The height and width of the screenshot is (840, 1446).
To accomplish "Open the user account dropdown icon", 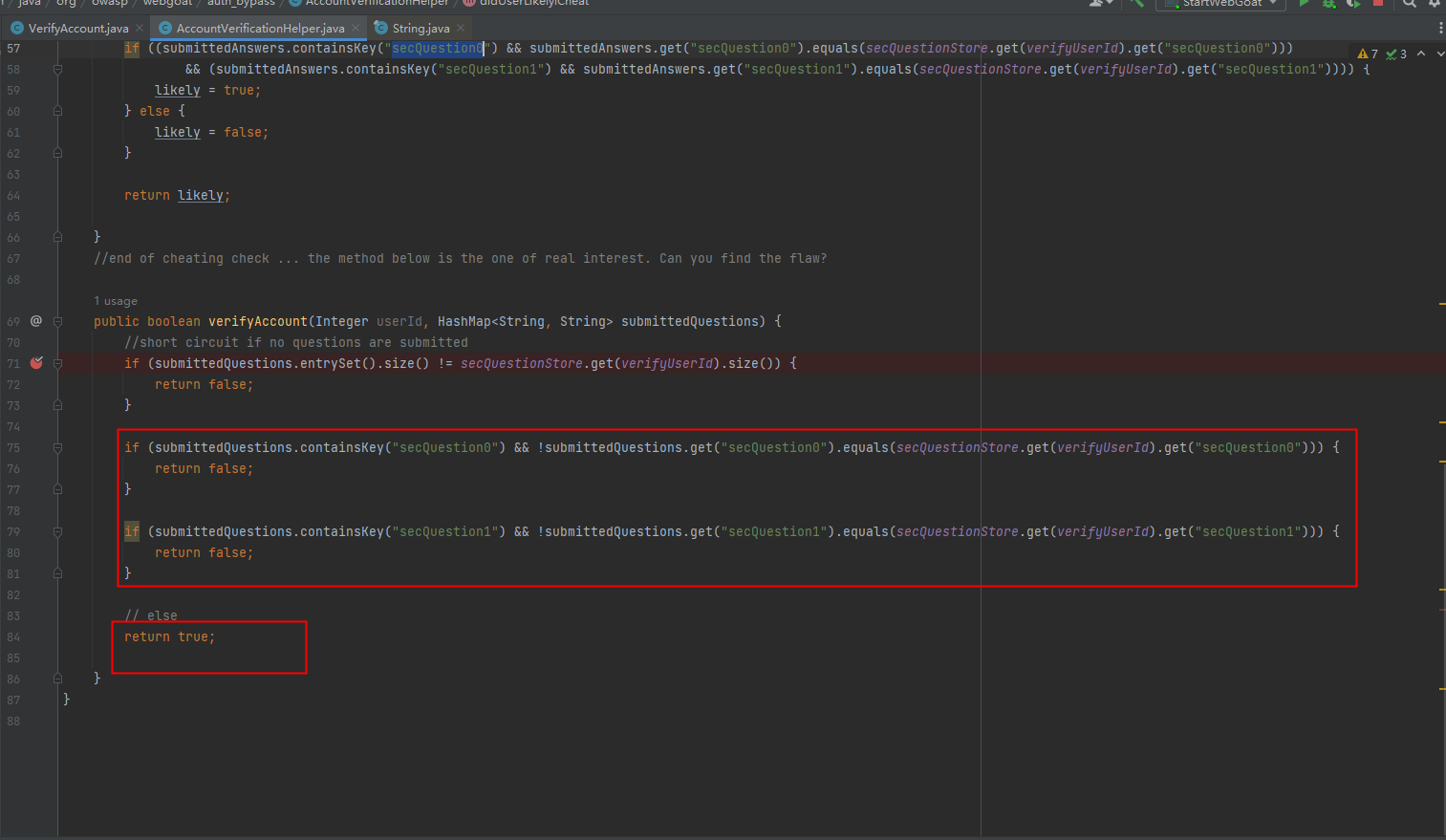I will [1101, 4].
